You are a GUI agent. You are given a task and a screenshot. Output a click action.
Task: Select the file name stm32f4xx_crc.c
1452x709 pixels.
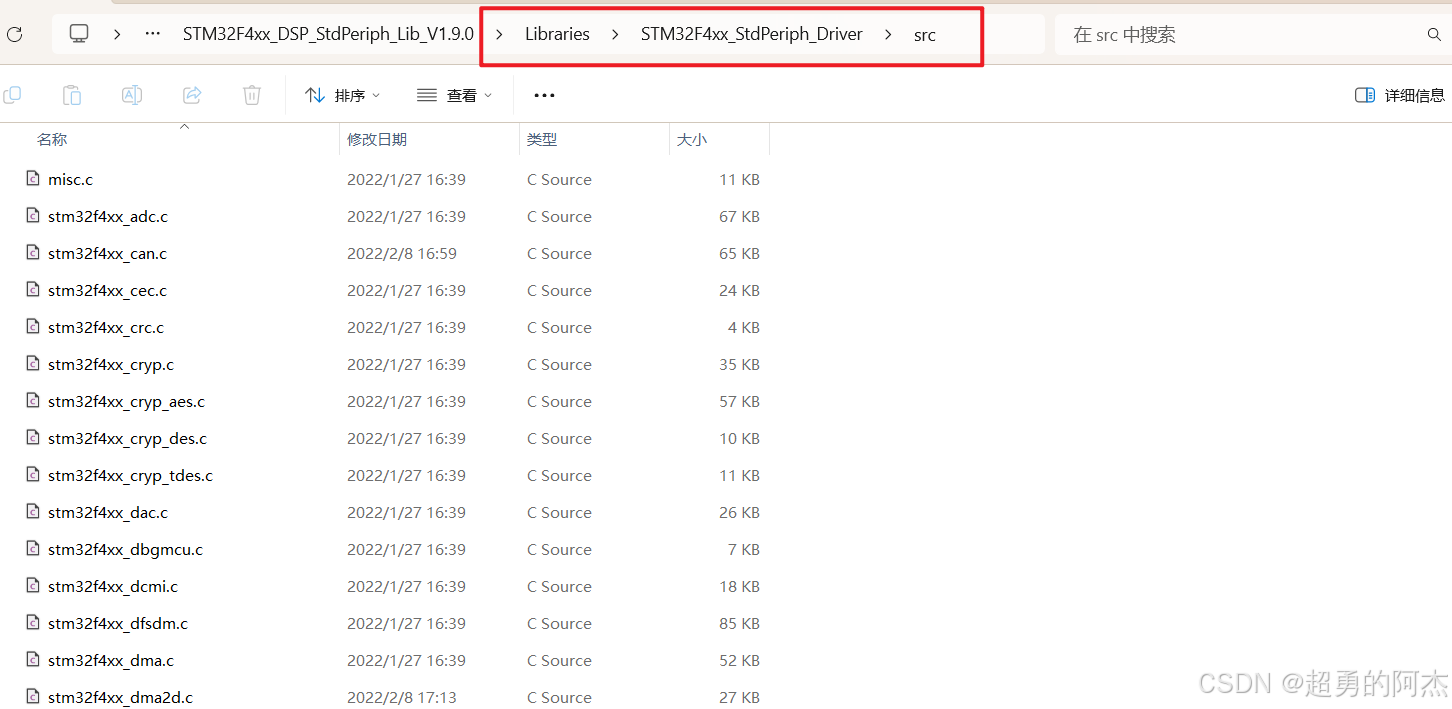tap(106, 328)
